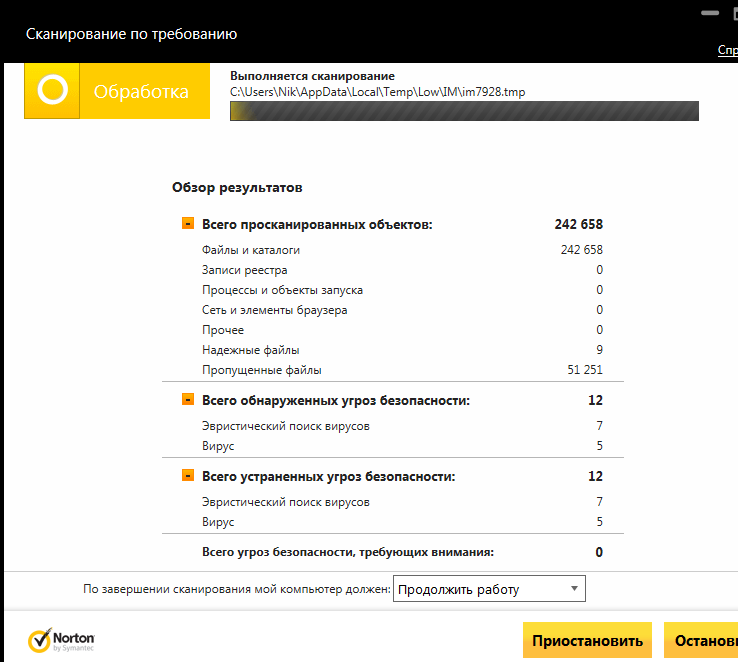738x662 pixels.
Task: Click the Прочее row
Action: coord(402,330)
